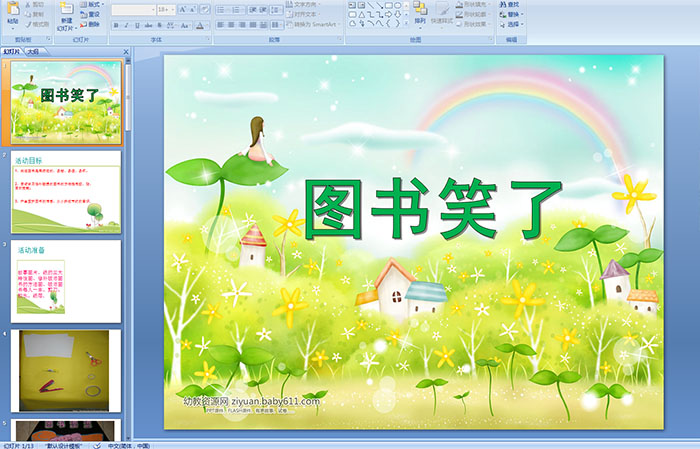Click the Increase Font Size icon

pyautogui.click(x=182, y=9)
